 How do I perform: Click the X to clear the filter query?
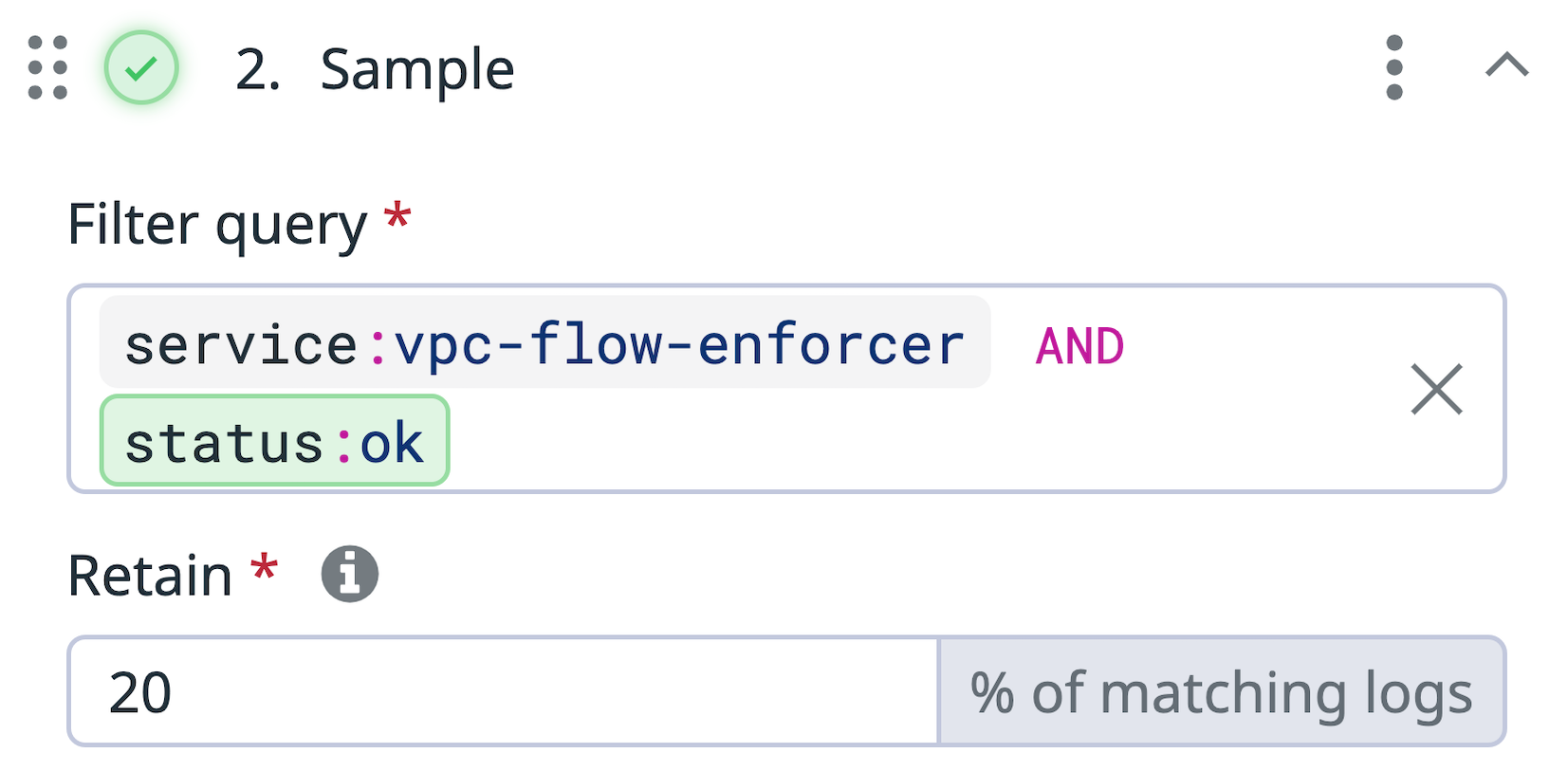(x=1437, y=389)
